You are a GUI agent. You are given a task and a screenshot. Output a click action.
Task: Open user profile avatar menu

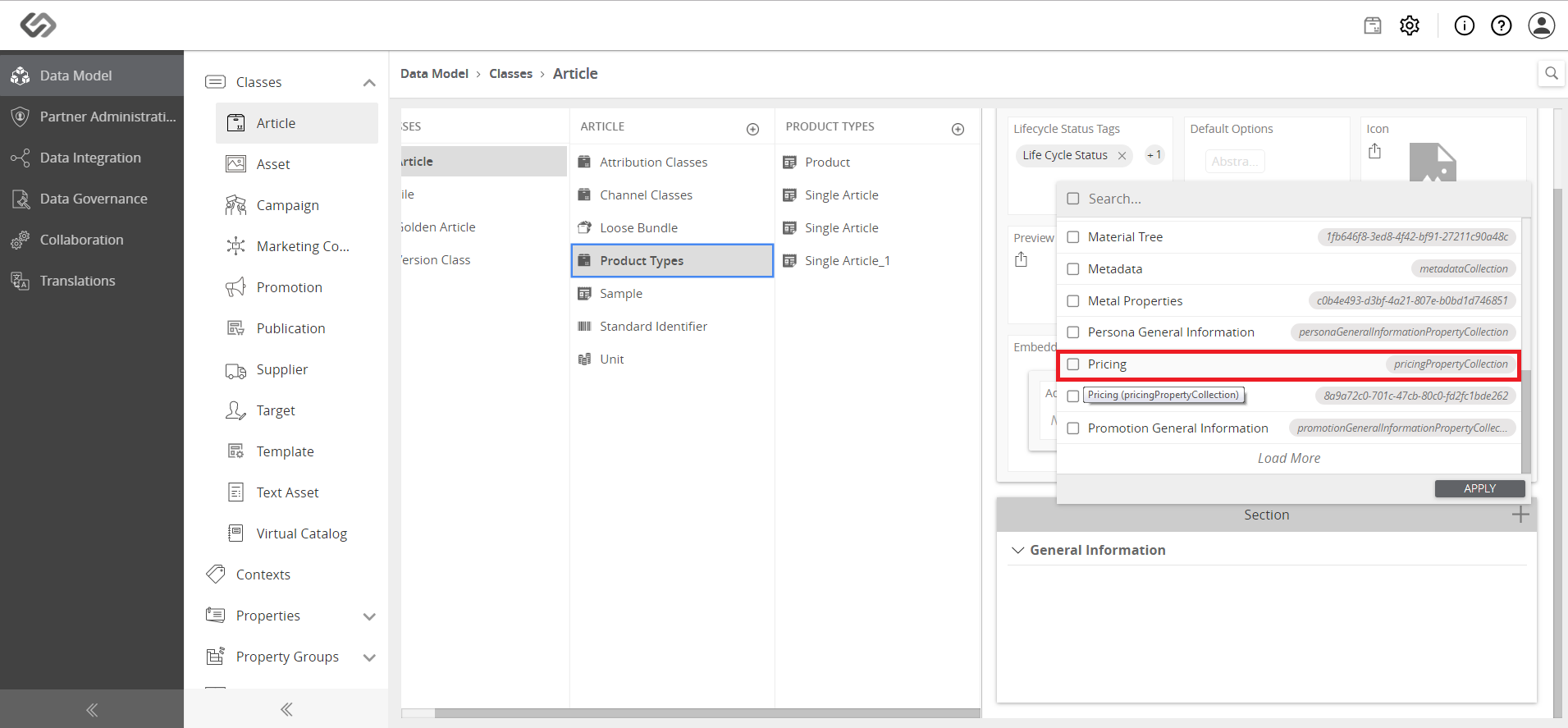pos(1542,25)
